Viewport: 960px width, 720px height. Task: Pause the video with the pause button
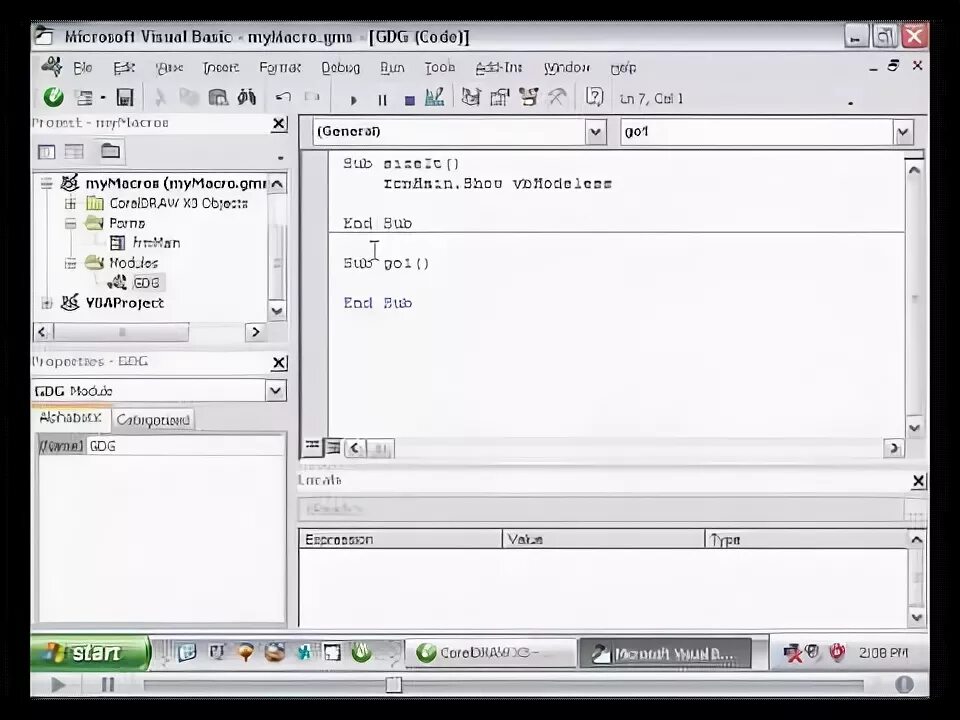(108, 684)
